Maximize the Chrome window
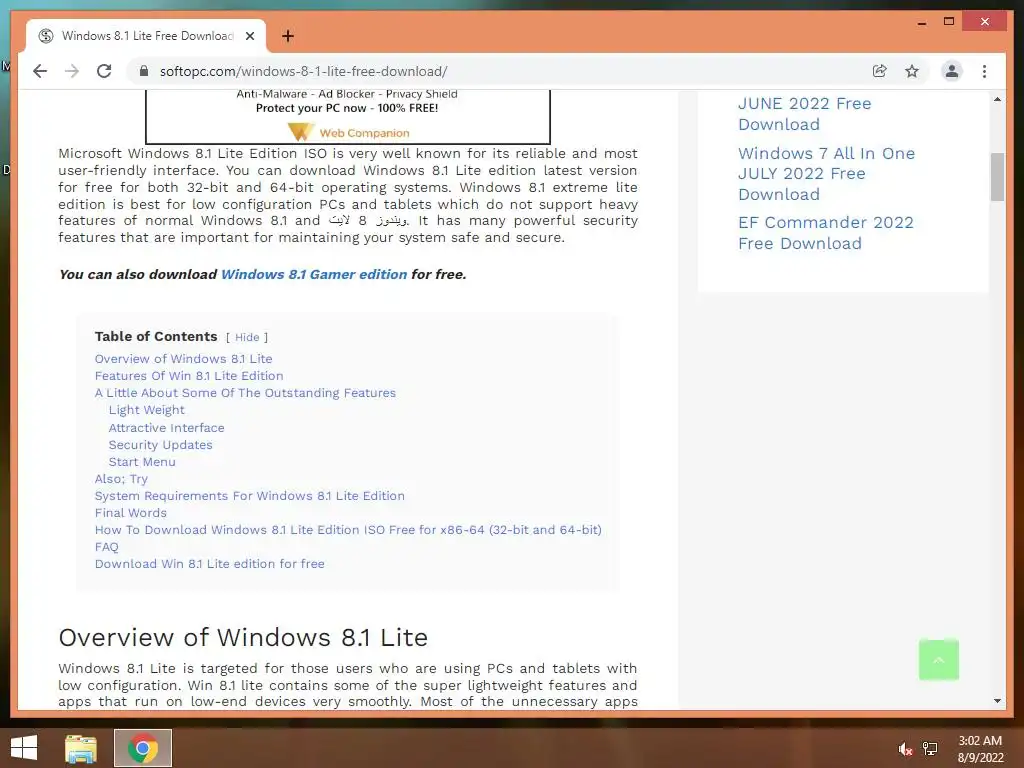The height and width of the screenshot is (768, 1024). pos(949,22)
